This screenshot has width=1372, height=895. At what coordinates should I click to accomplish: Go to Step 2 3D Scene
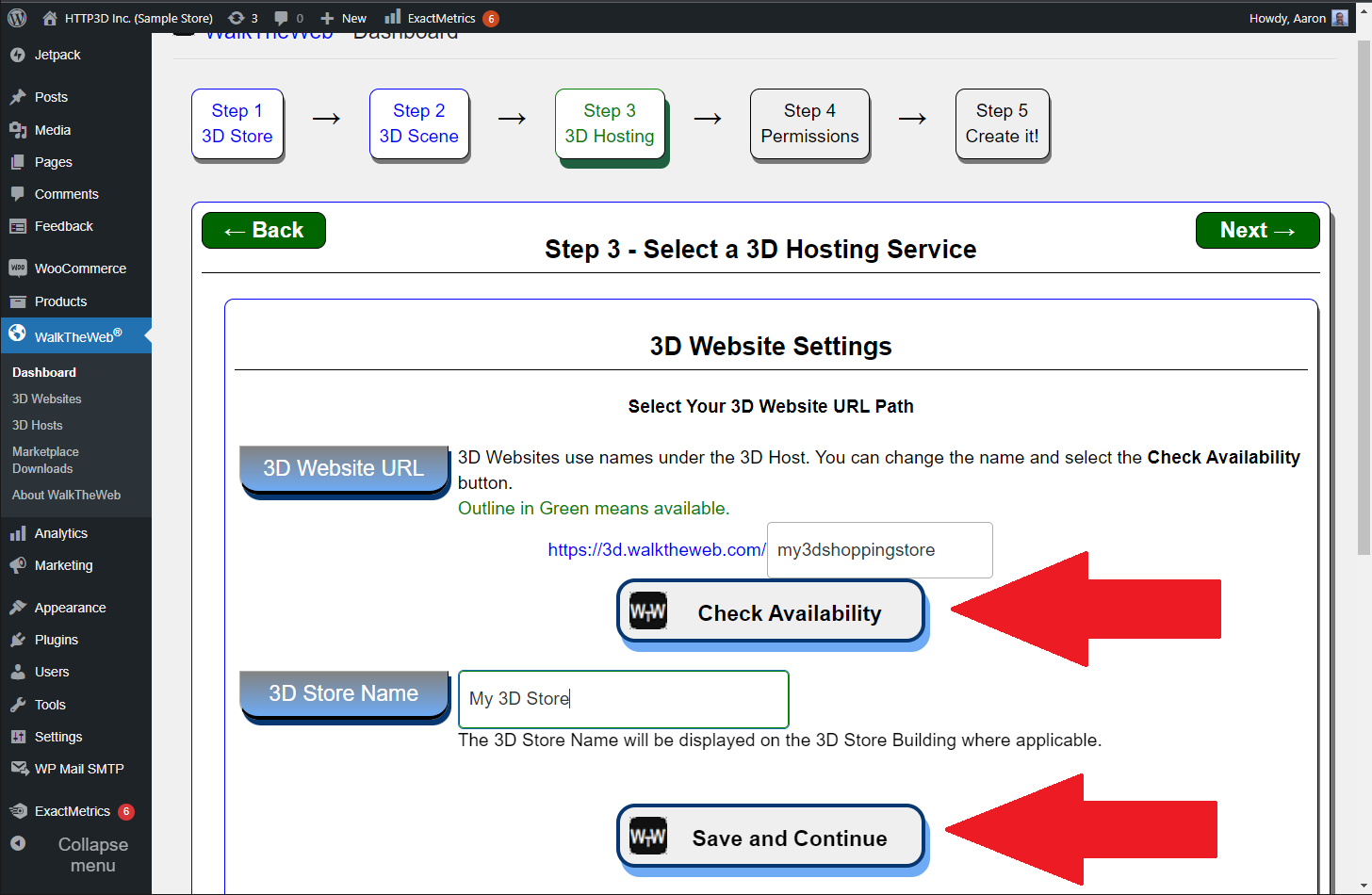[x=419, y=124]
